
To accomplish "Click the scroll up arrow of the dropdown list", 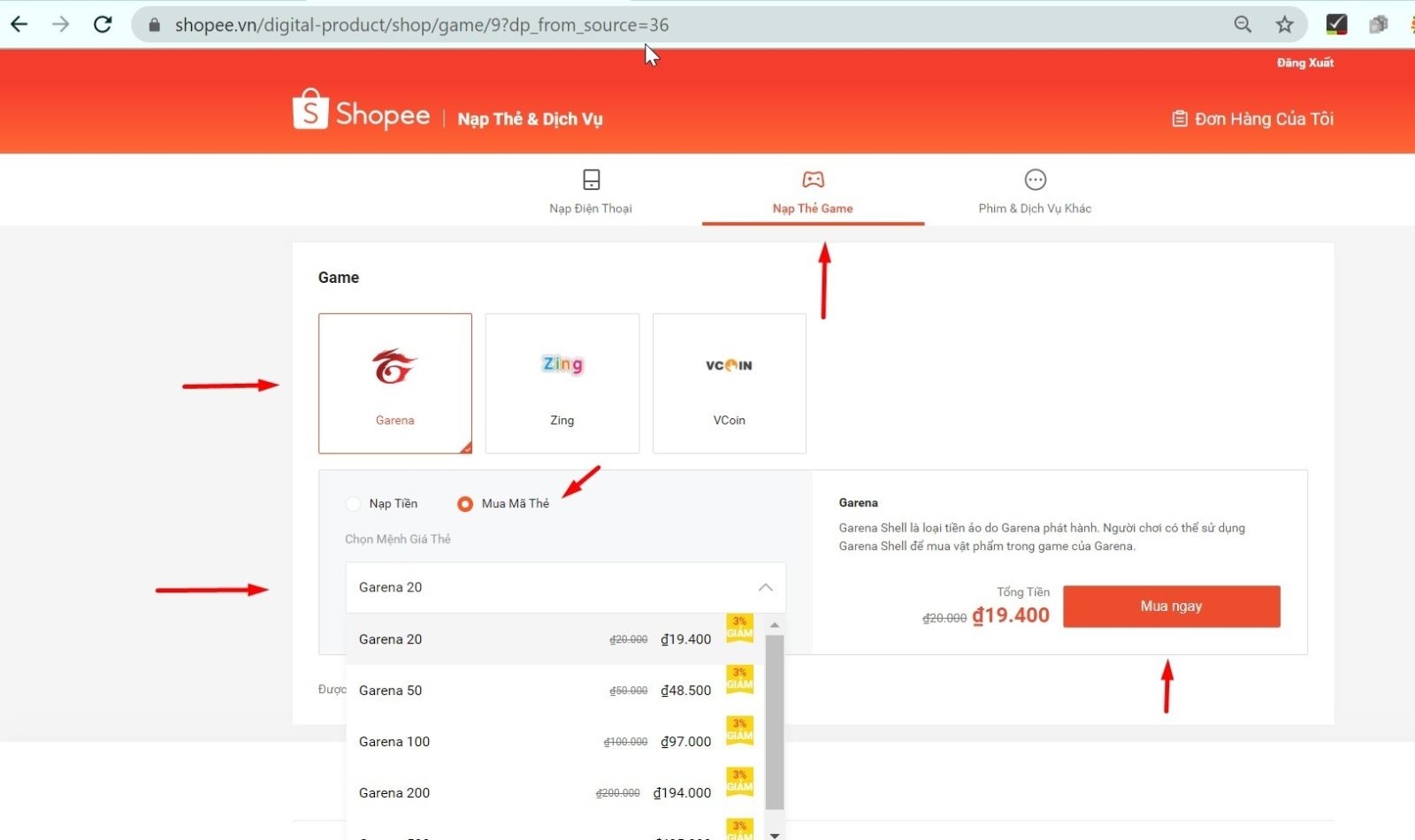I will pos(775,625).
